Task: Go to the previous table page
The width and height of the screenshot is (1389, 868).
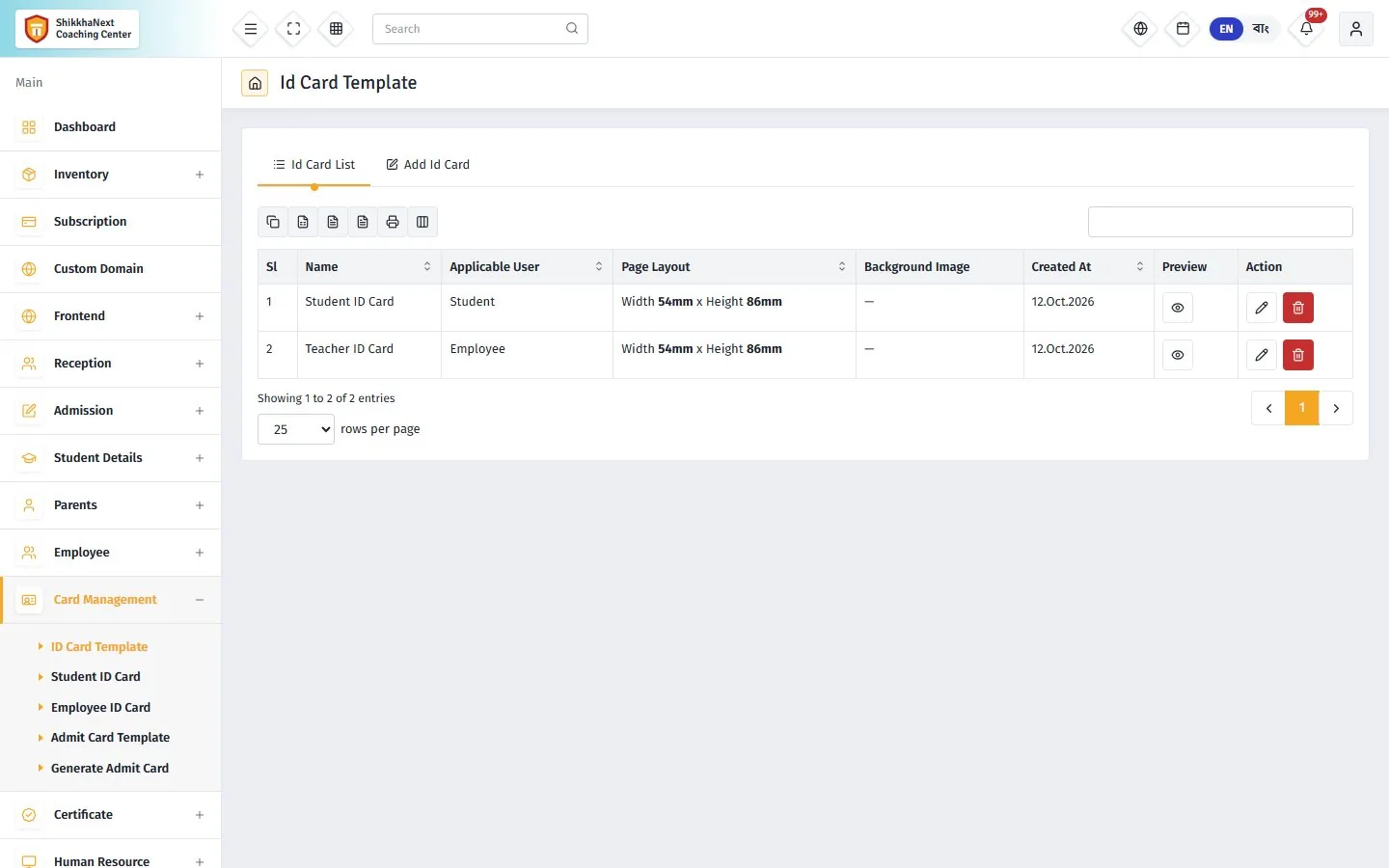Action: click(x=1268, y=408)
